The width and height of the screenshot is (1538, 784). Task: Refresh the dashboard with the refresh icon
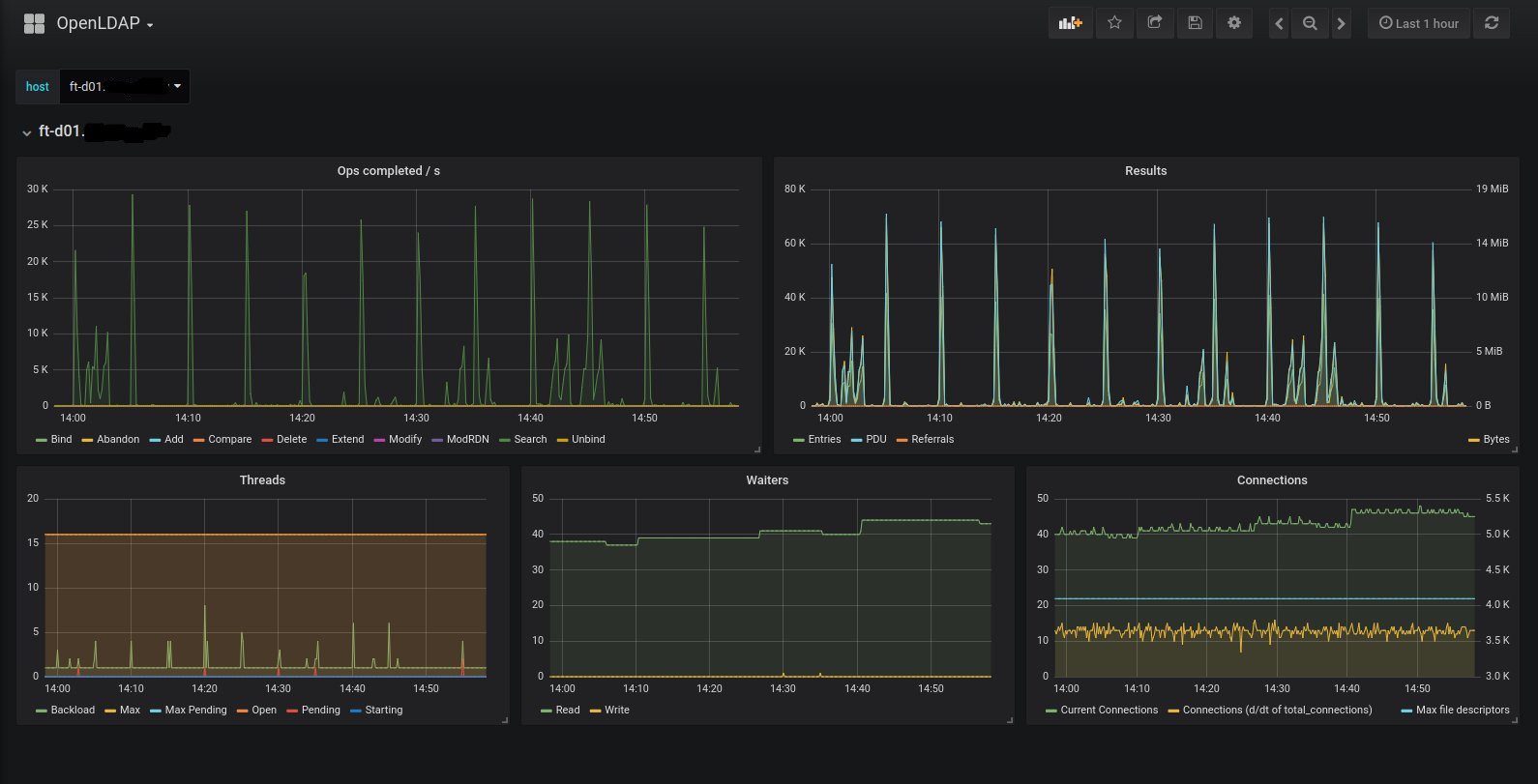[x=1492, y=23]
